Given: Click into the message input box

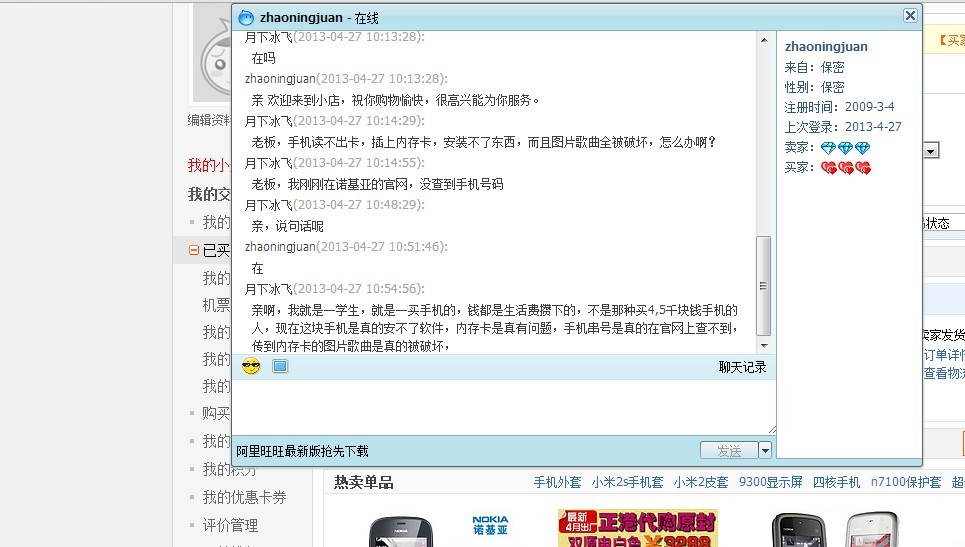Looking at the screenshot, I should (x=503, y=407).
